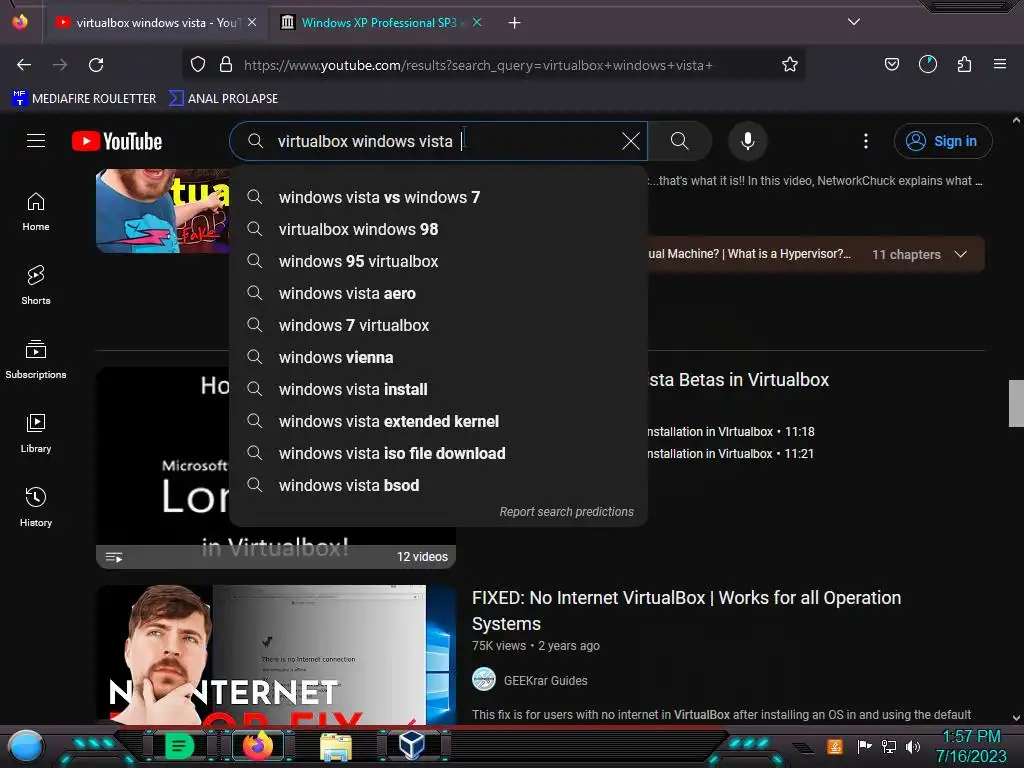1024x768 pixels.
Task: Open the YouTube guide hamburger menu
Action: coord(36,140)
